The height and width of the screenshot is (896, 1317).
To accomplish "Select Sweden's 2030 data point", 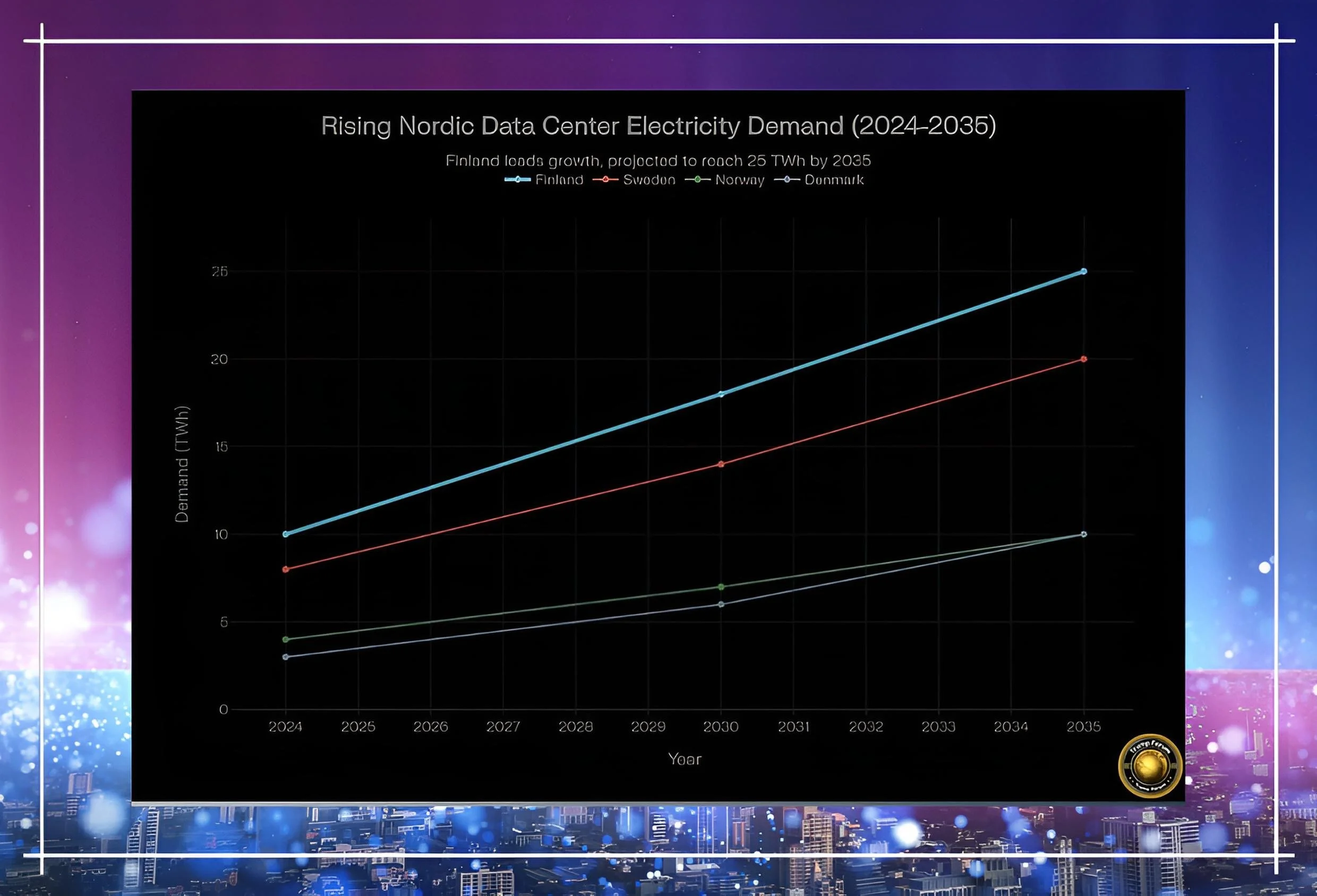I will tap(721, 464).
